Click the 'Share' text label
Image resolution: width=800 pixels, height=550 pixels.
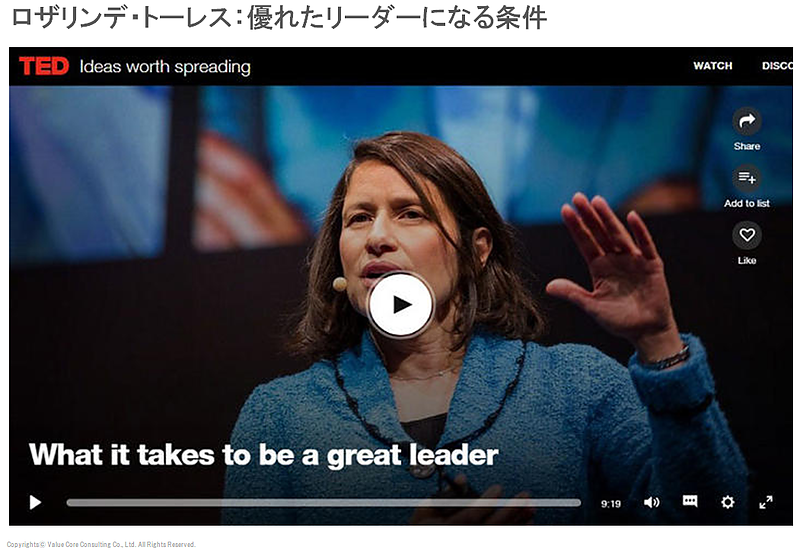[x=747, y=146]
